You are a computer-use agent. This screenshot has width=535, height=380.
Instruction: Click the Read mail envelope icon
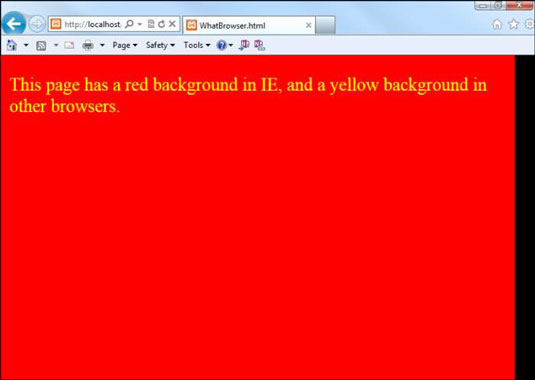(x=69, y=45)
